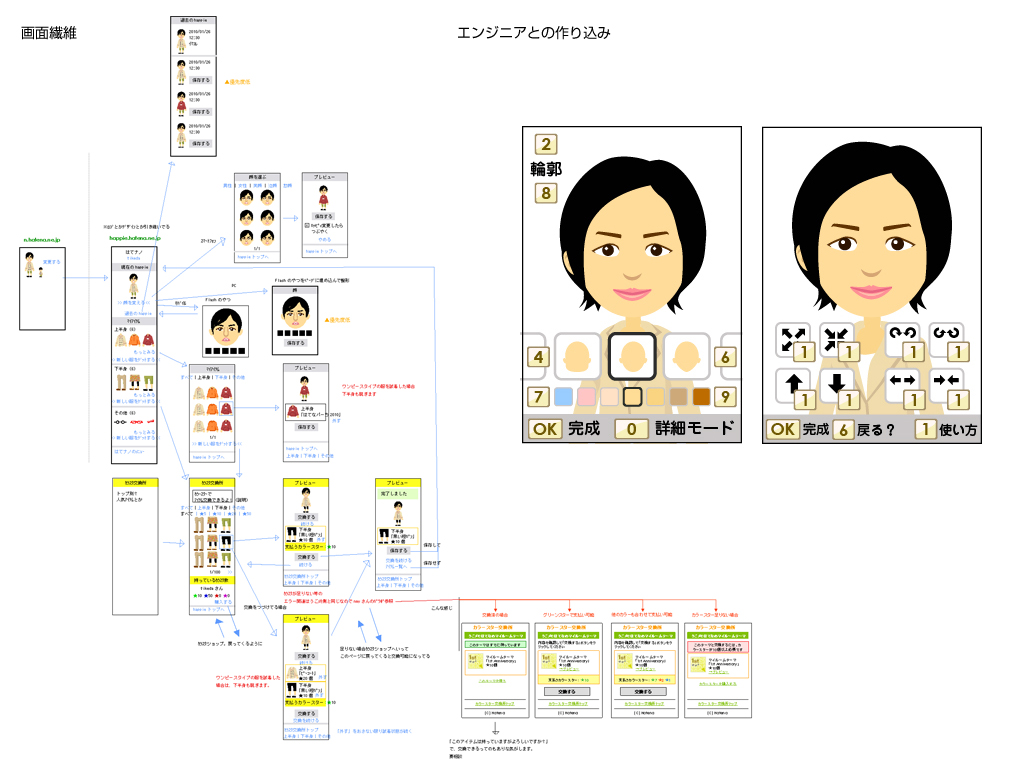Select the face outline thumbnail next to key 4
The width and height of the screenshot is (1024, 768).
(577, 356)
